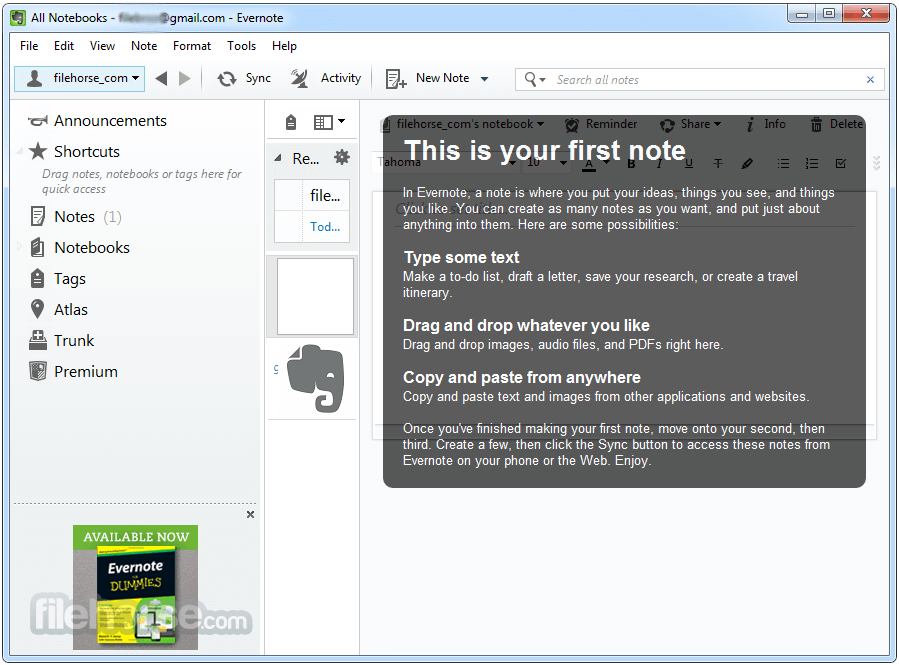Screen dimensions: 899x665
Task: Open the filehorse_com account dropdown
Action: [x=80, y=79]
